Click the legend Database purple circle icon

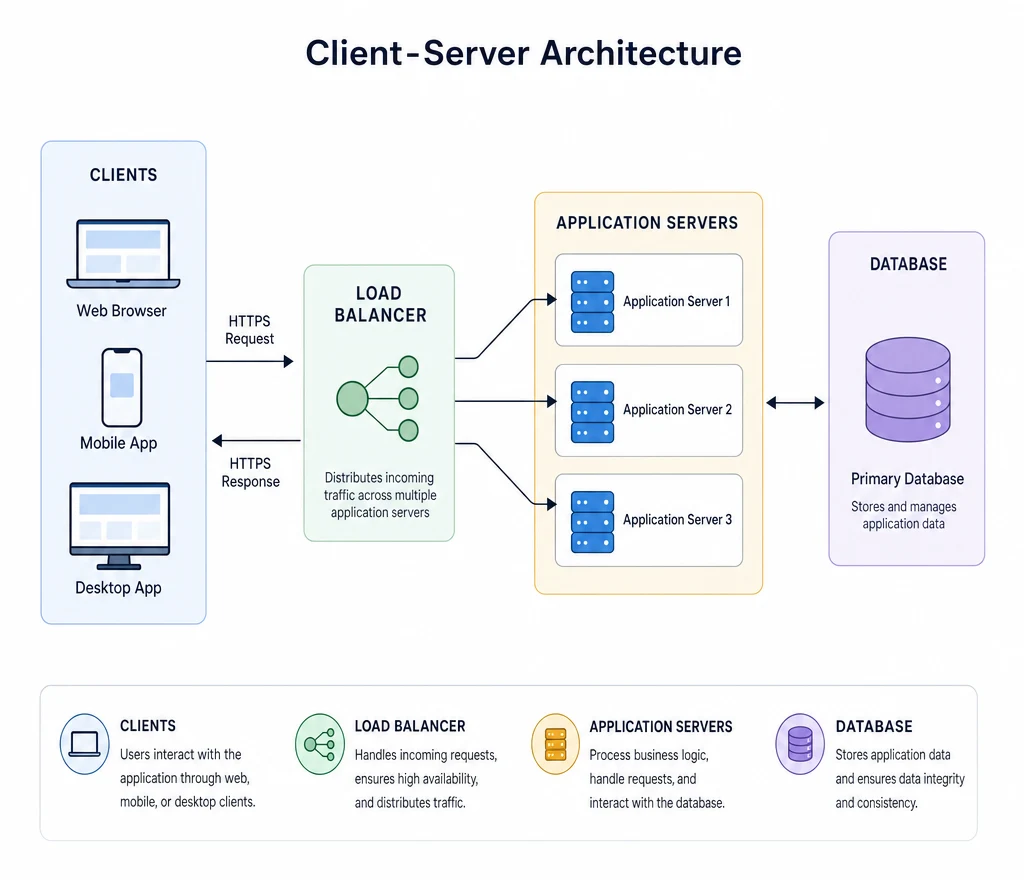800,744
